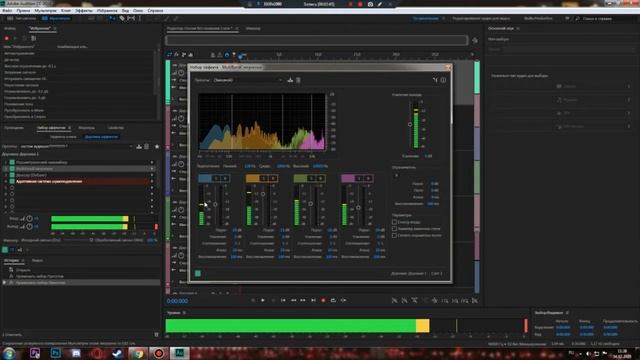Switch to Waveform editor view

click(x=22, y=18)
